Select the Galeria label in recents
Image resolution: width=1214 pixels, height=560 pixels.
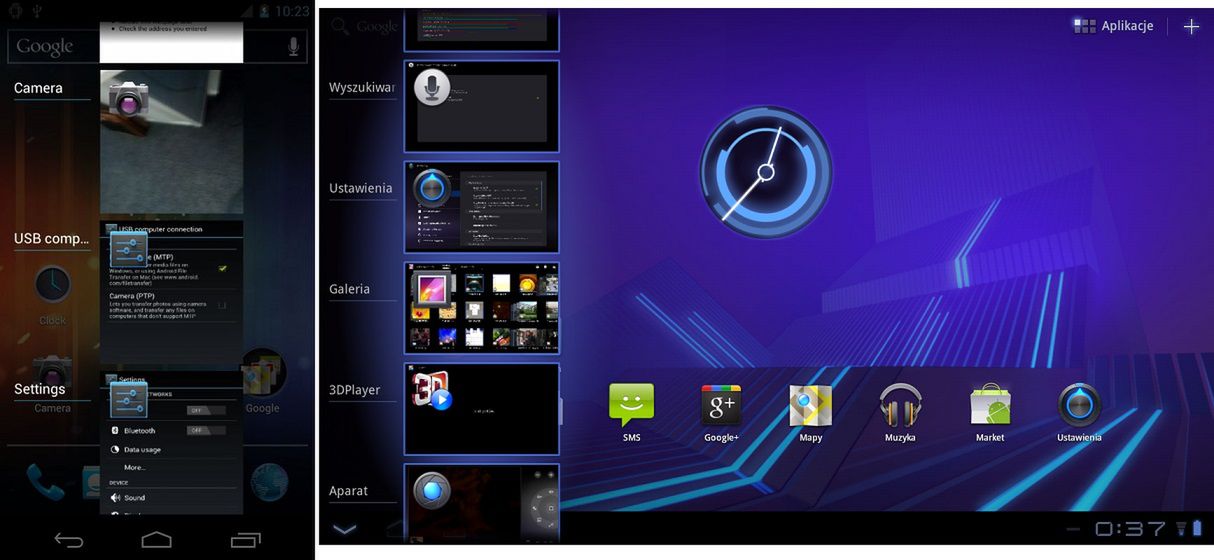point(349,289)
